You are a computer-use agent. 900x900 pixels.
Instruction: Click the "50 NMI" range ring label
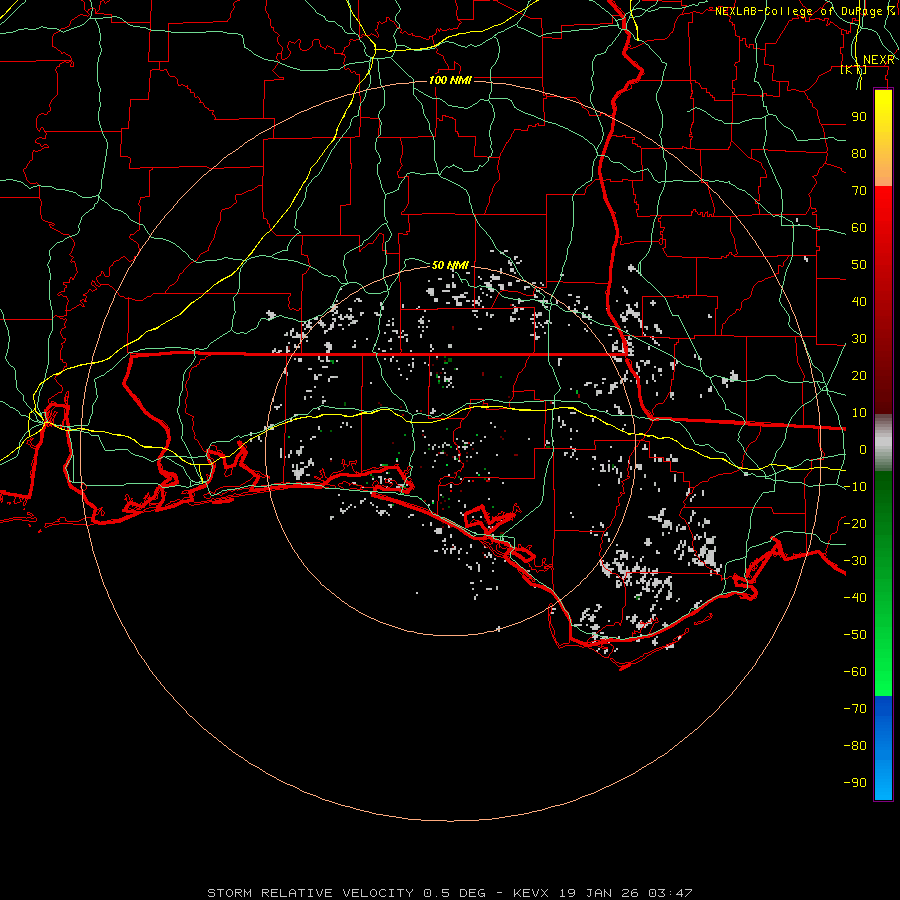450,265
